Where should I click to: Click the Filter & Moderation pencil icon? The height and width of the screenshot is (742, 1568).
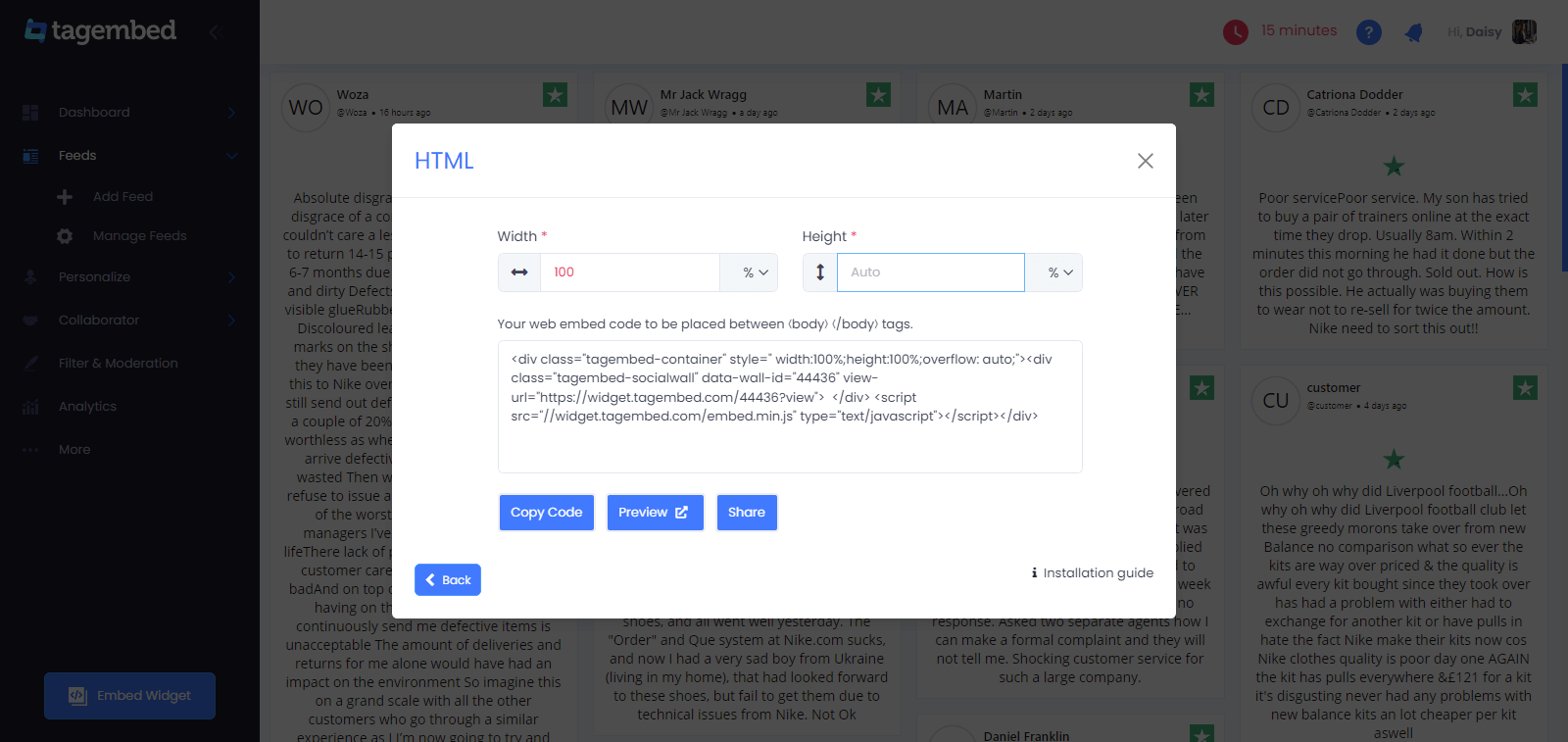coord(31,364)
